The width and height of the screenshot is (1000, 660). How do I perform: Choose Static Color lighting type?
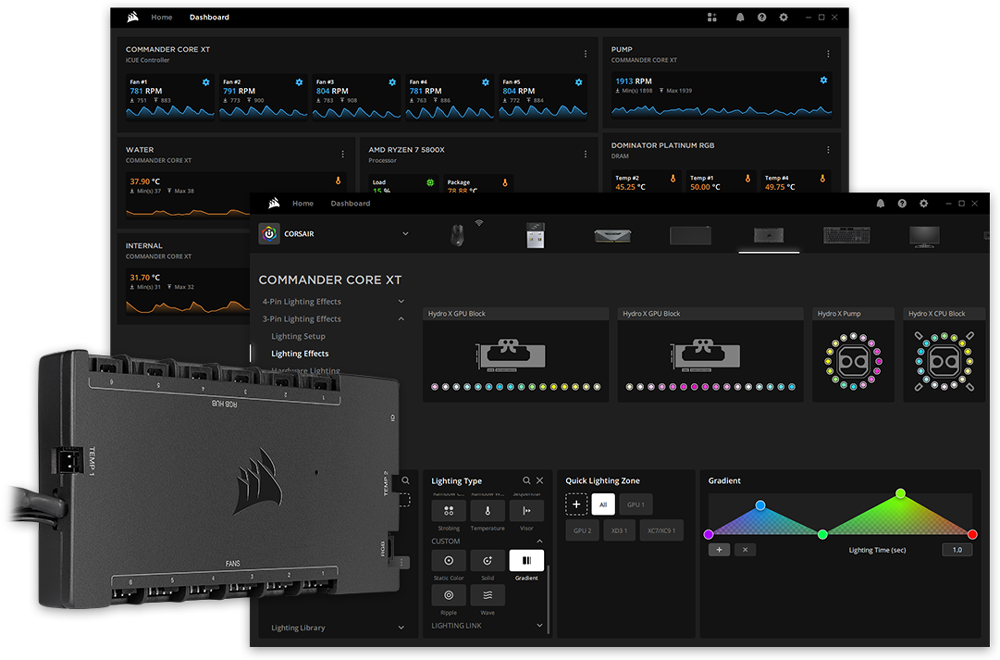click(448, 561)
